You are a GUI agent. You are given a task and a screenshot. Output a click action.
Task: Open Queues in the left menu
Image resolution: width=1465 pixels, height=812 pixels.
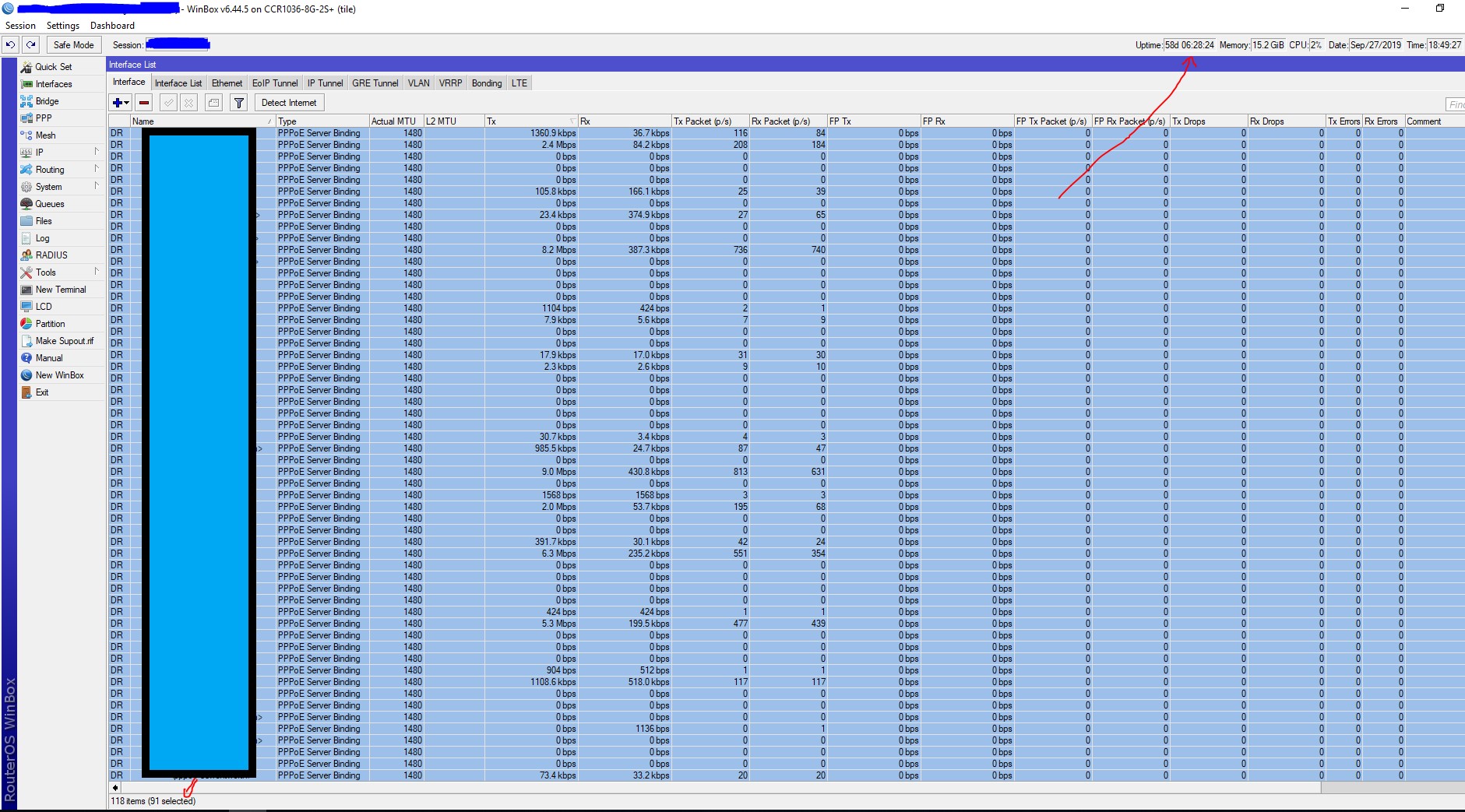[50, 204]
